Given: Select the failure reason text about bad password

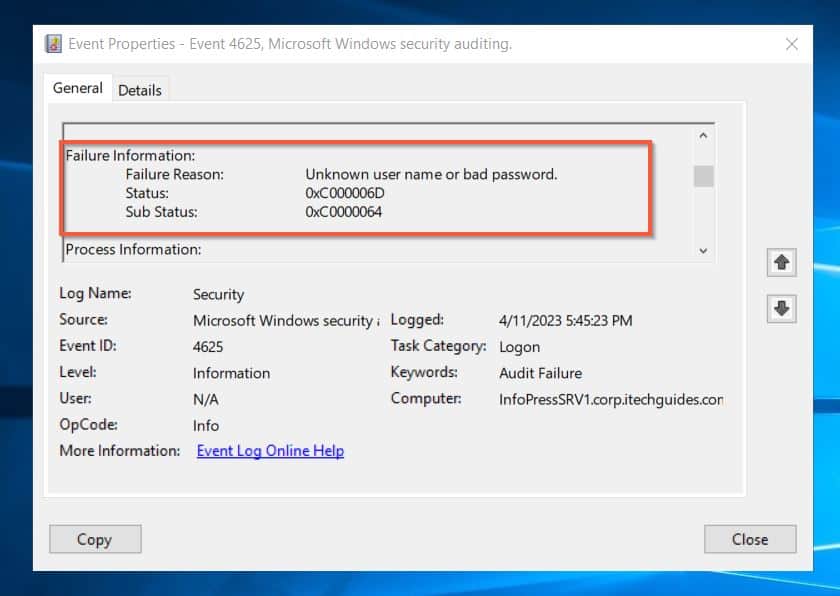Looking at the screenshot, I should (x=432, y=174).
